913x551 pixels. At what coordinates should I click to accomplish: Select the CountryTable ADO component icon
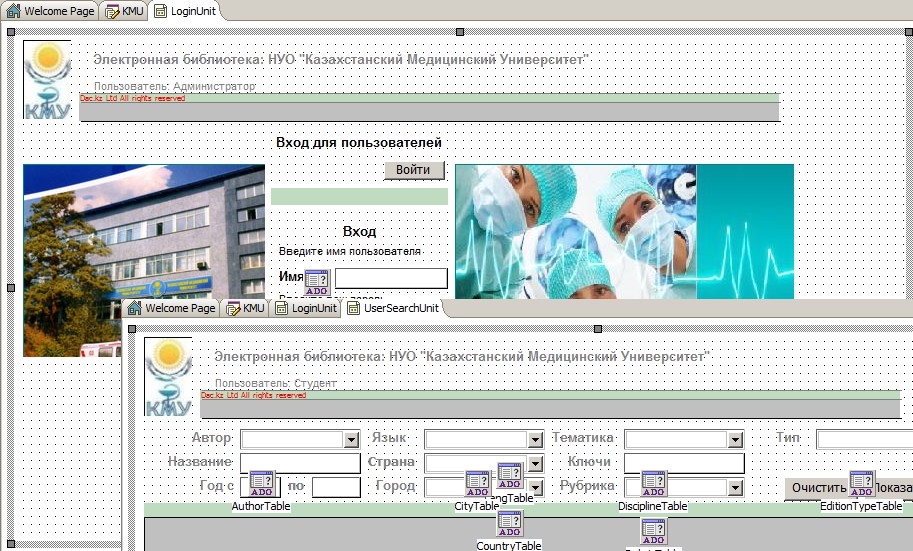click(x=509, y=524)
